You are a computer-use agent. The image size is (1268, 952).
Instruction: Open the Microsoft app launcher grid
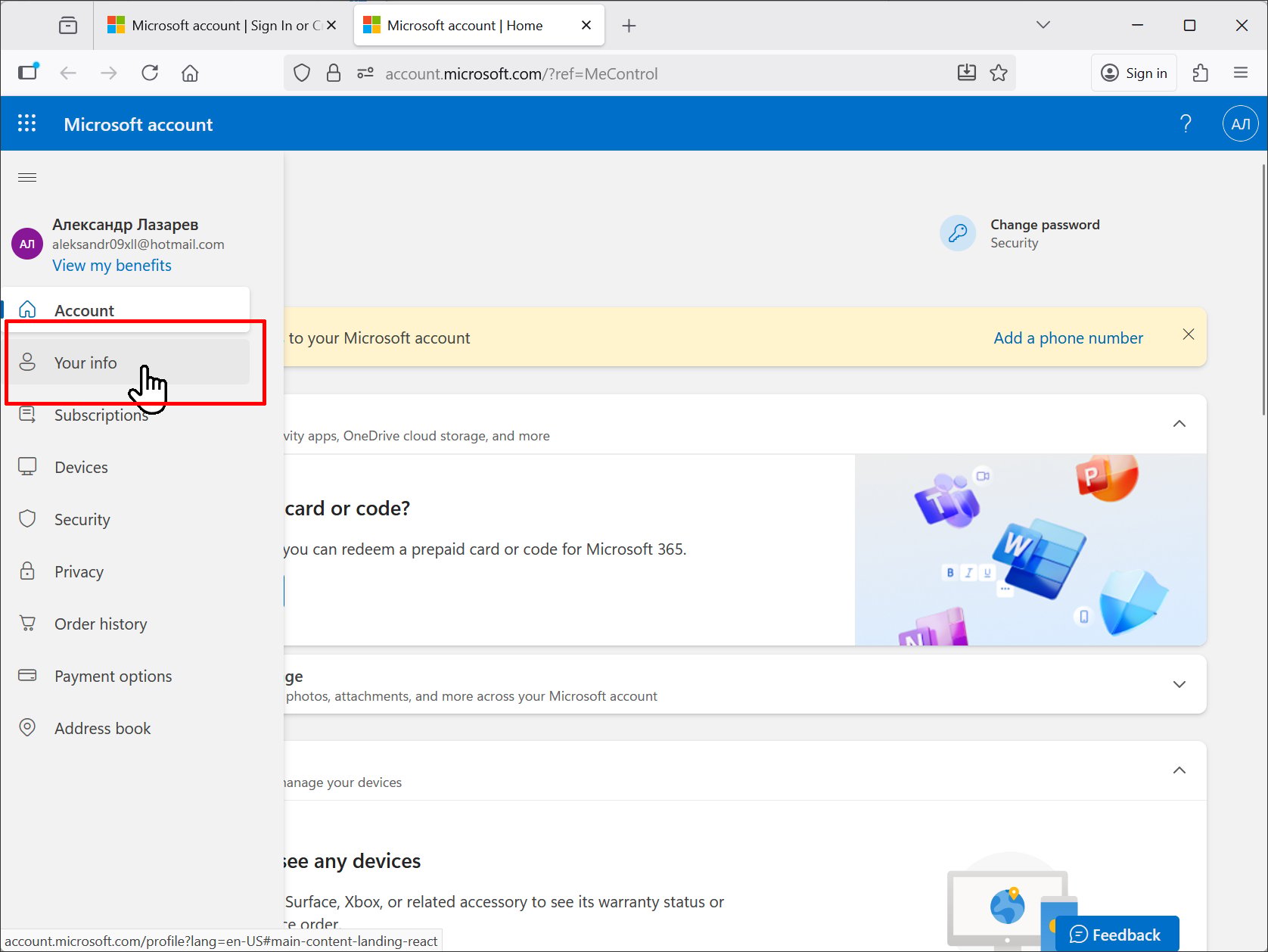[x=27, y=123]
